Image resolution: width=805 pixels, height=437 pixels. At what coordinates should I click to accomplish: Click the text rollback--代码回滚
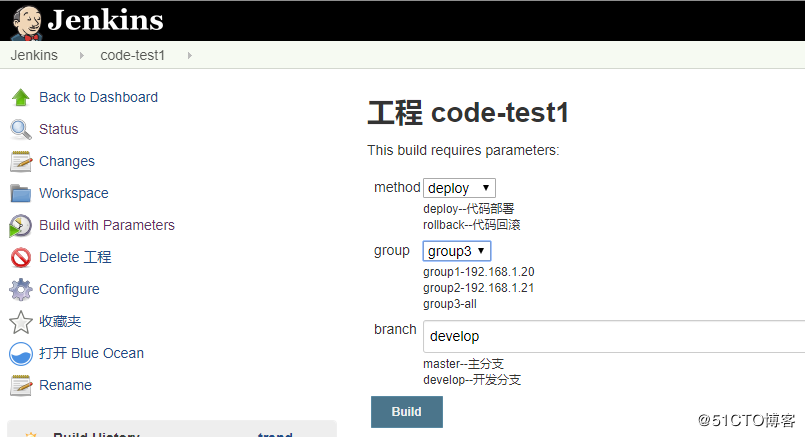click(x=472, y=225)
